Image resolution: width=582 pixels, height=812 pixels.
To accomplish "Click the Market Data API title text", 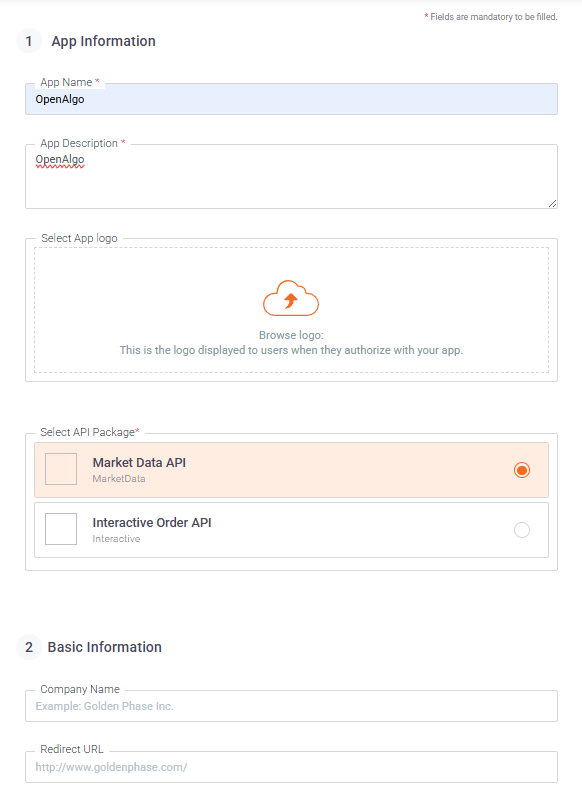I will [139, 462].
